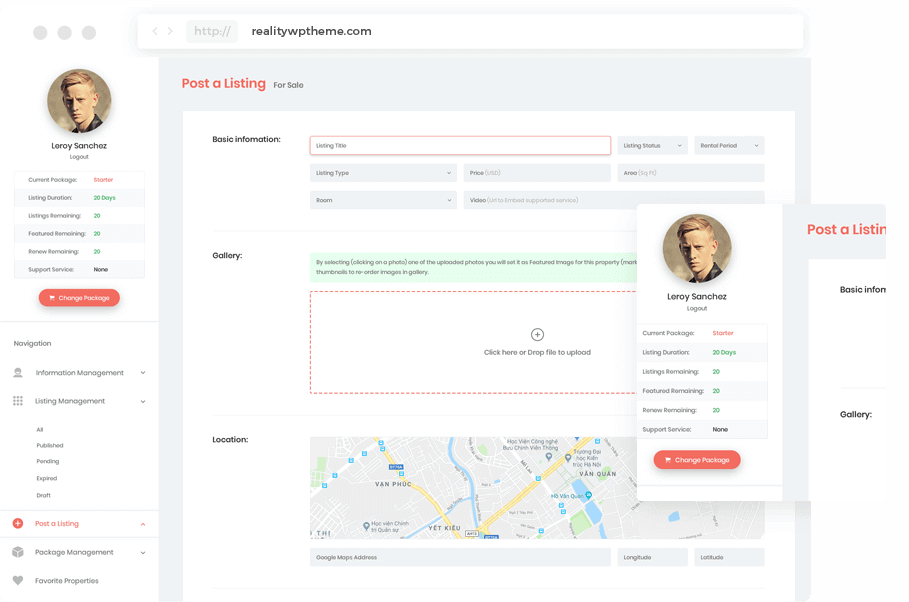Click the Listing Title input field

pyautogui.click(x=460, y=146)
